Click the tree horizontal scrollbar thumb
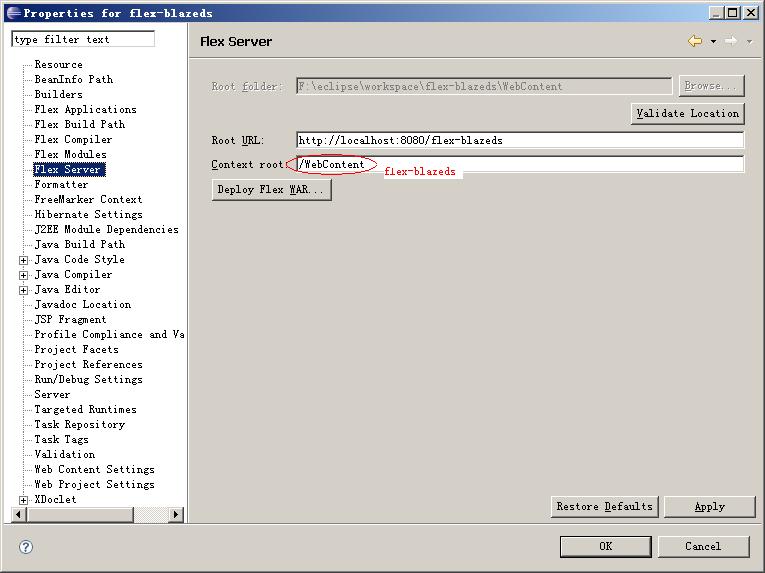The height and width of the screenshot is (573, 765). (x=81, y=514)
